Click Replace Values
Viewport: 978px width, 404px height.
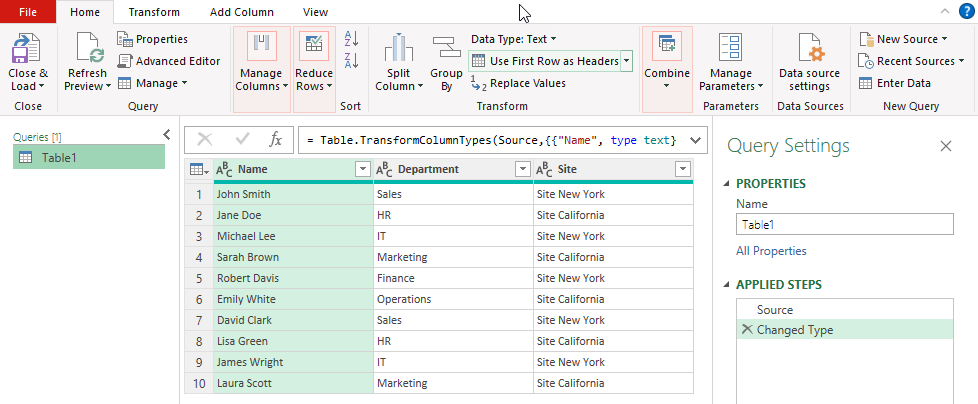pyautogui.click(x=518, y=83)
